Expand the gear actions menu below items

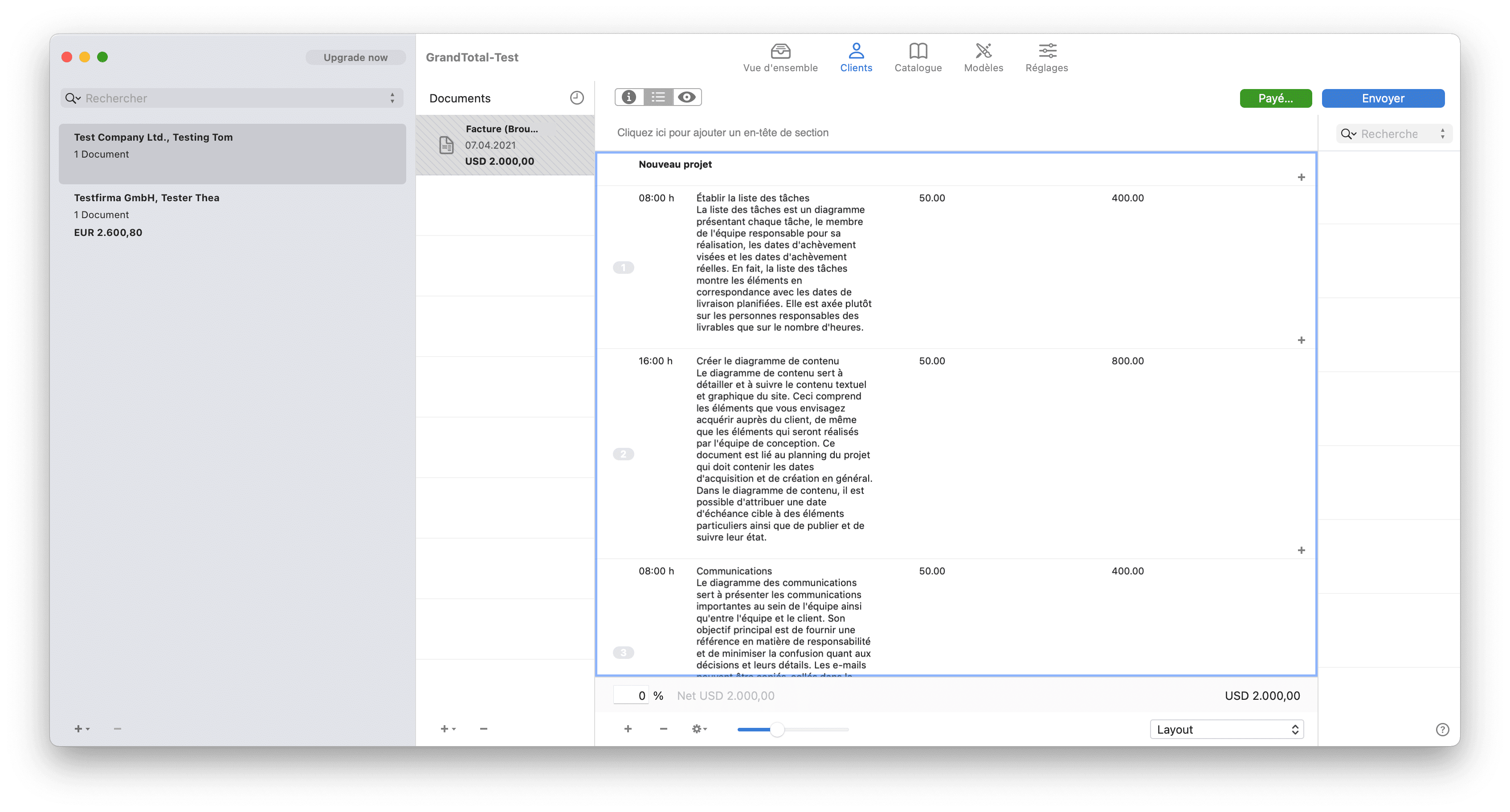699,729
